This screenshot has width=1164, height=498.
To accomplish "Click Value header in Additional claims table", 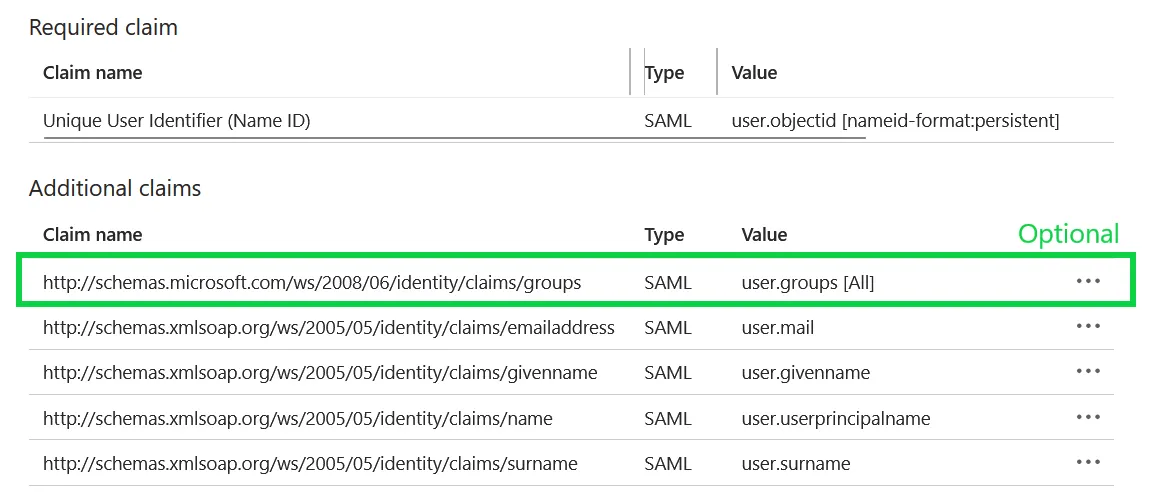I will tap(764, 235).
